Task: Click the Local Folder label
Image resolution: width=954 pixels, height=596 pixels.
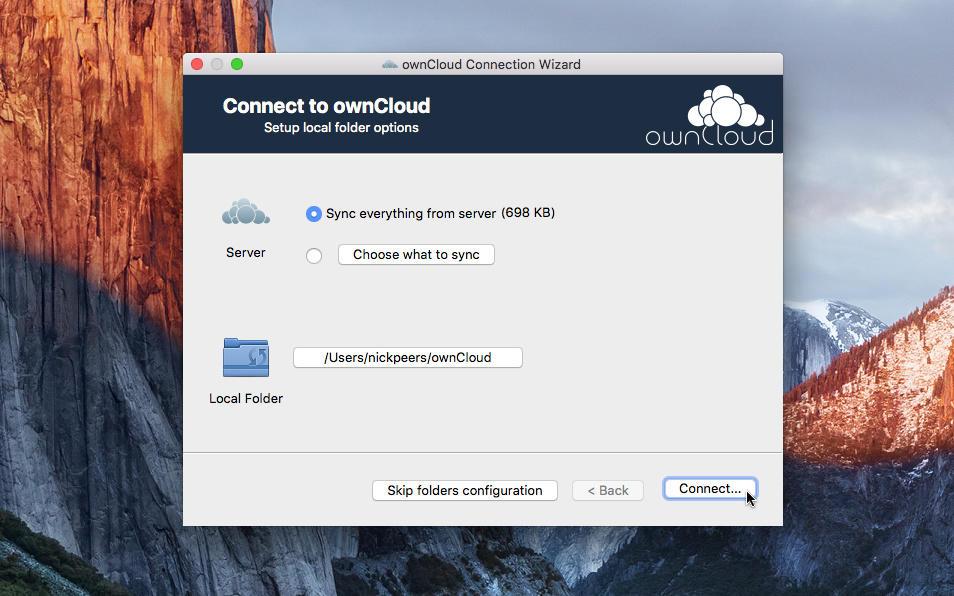Action: (246, 398)
